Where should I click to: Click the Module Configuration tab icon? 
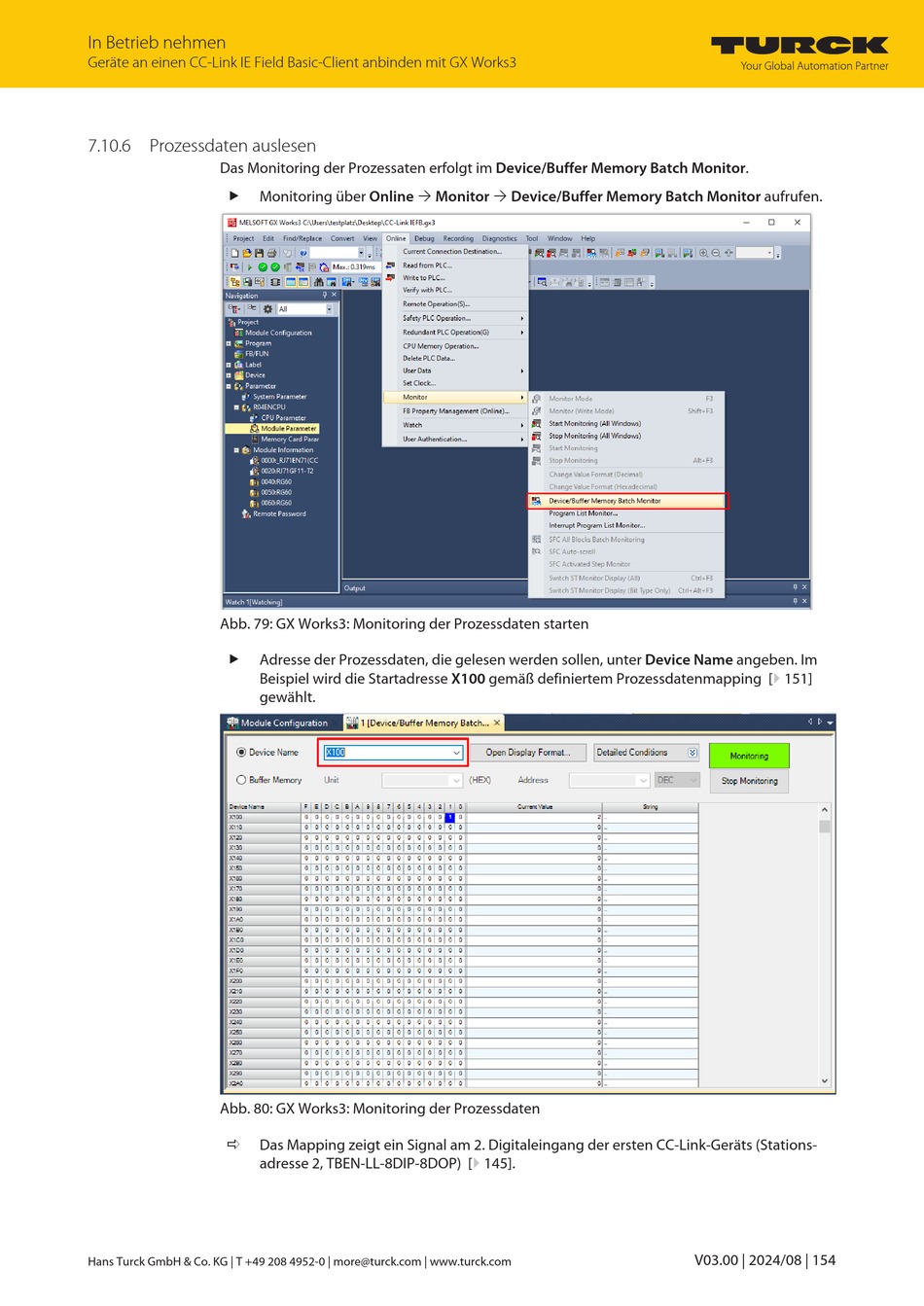[232, 723]
